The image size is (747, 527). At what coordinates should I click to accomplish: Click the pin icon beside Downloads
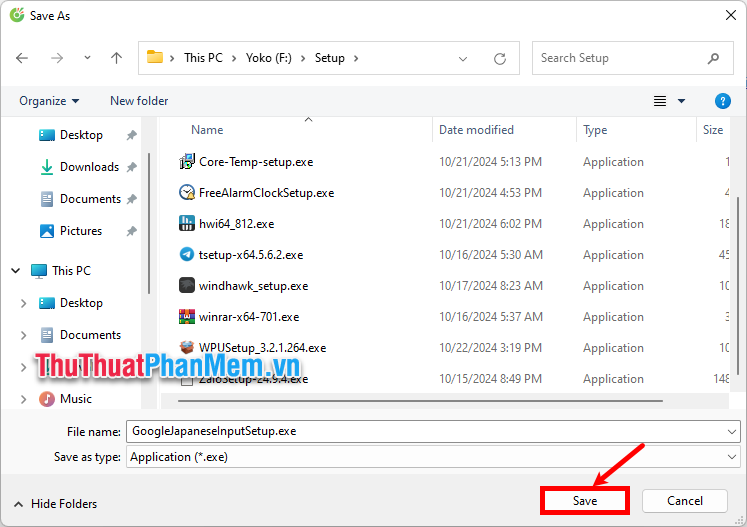click(x=131, y=167)
